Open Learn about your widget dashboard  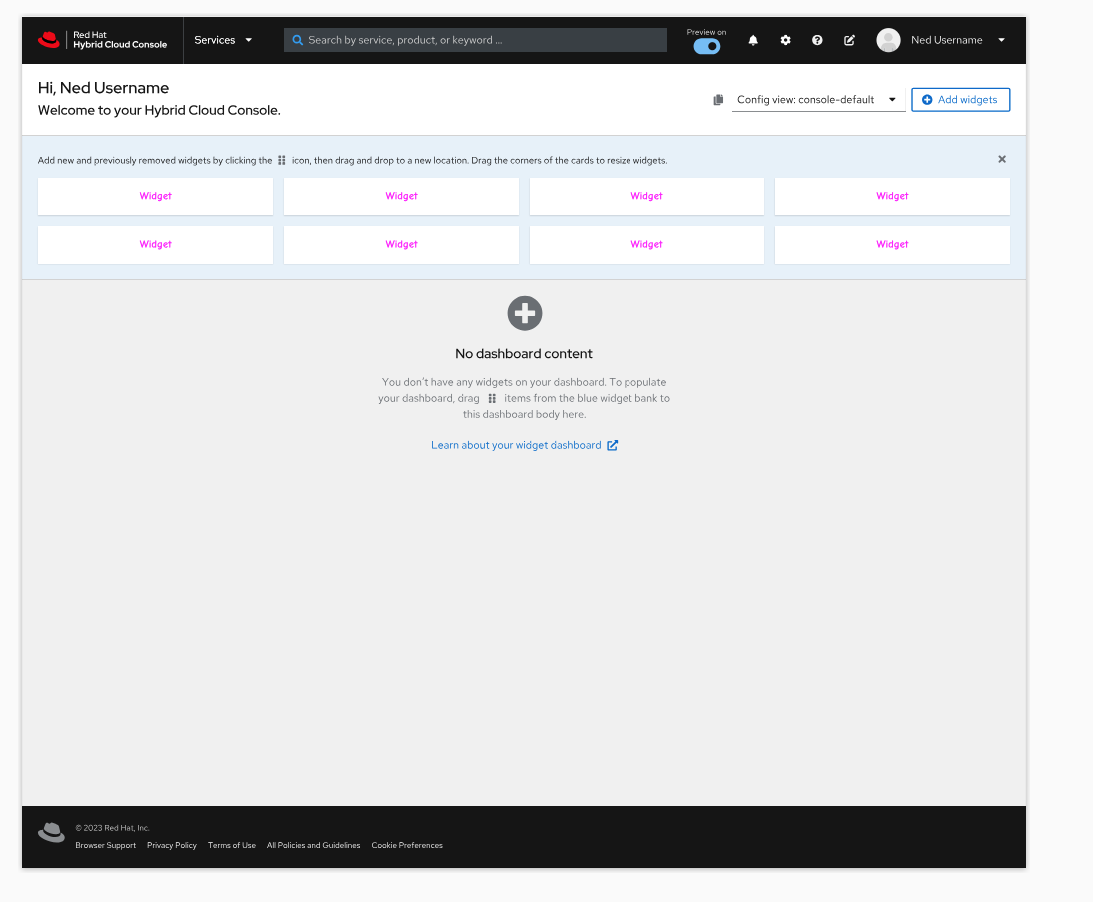(516, 445)
